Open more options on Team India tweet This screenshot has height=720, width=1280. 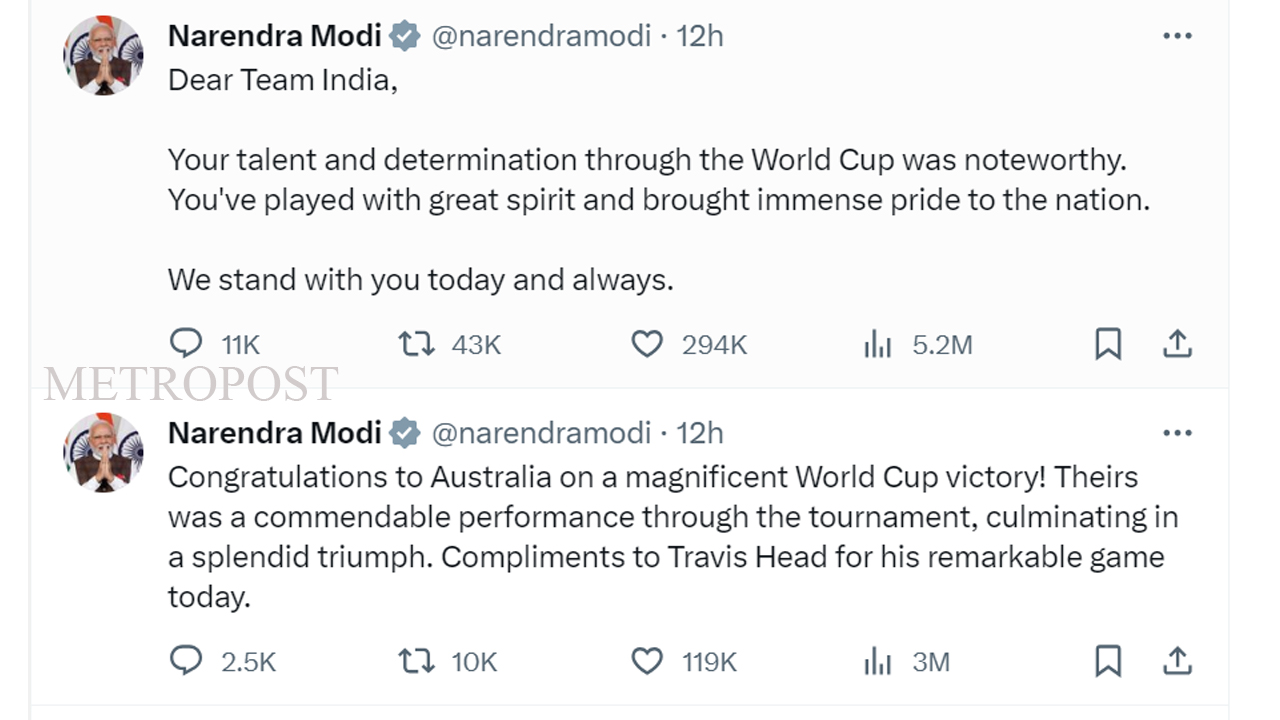(1177, 36)
